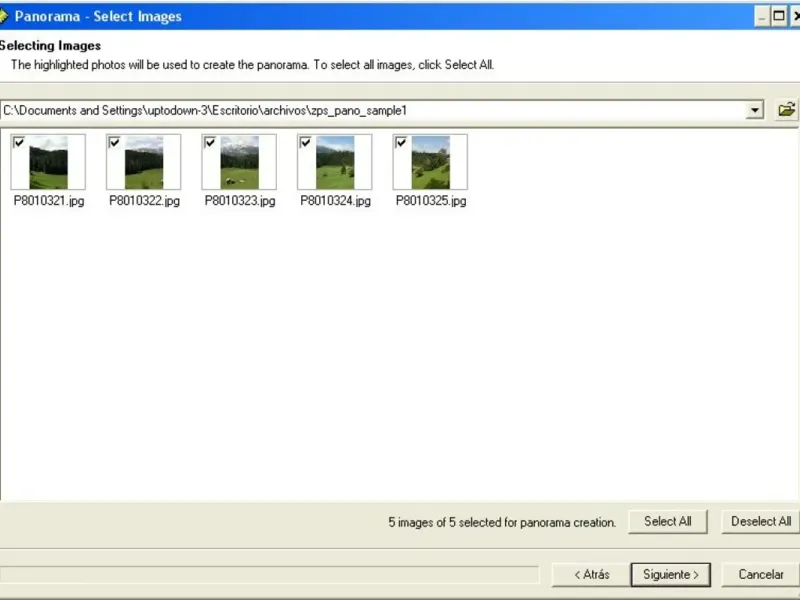Uncheck the P8010321.jpg checkbox

(19, 142)
